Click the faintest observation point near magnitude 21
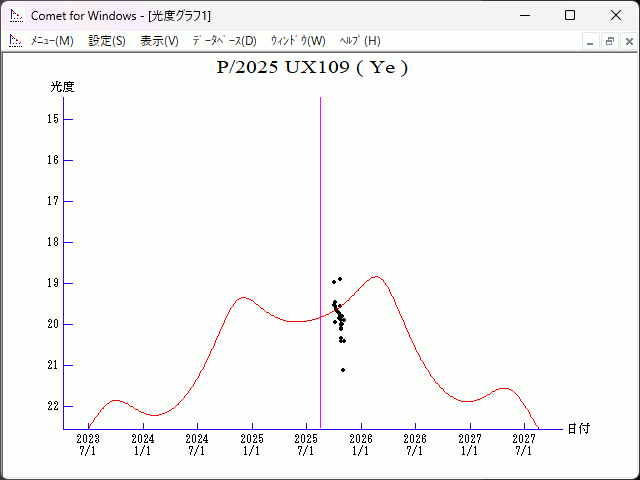Screen dimensions: 640x480 coord(343,370)
